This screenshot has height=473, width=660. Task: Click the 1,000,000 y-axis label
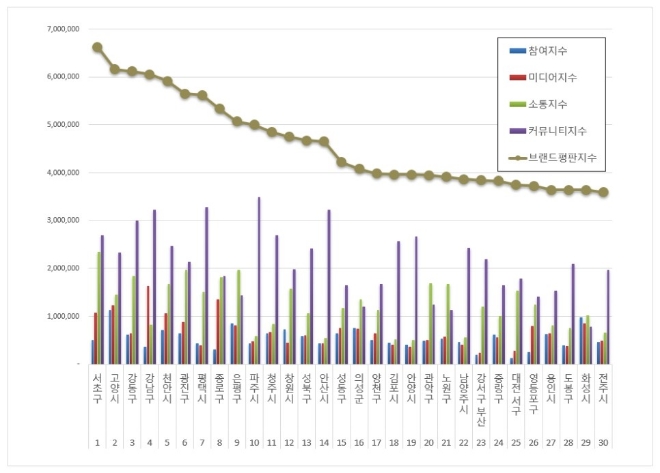tap(63, 317)
